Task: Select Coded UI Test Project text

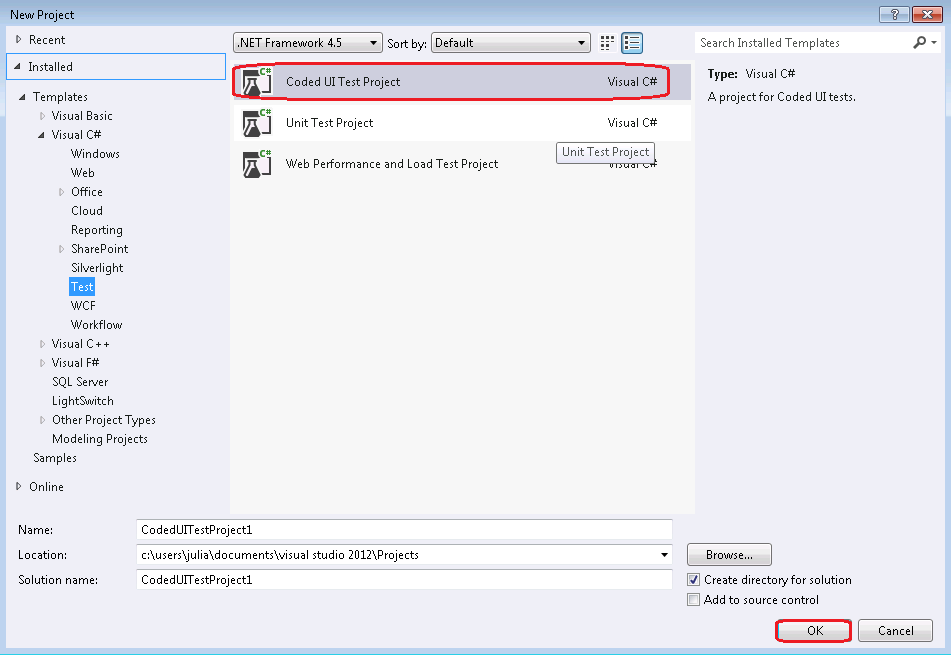Action: pos(343,82)
